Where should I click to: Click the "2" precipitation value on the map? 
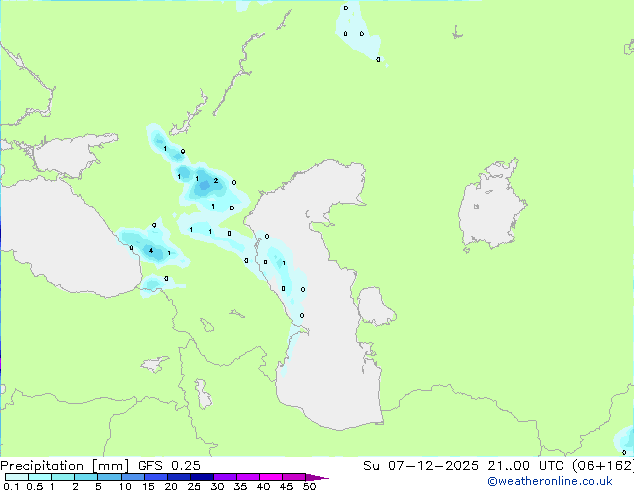tap(216, 180)
